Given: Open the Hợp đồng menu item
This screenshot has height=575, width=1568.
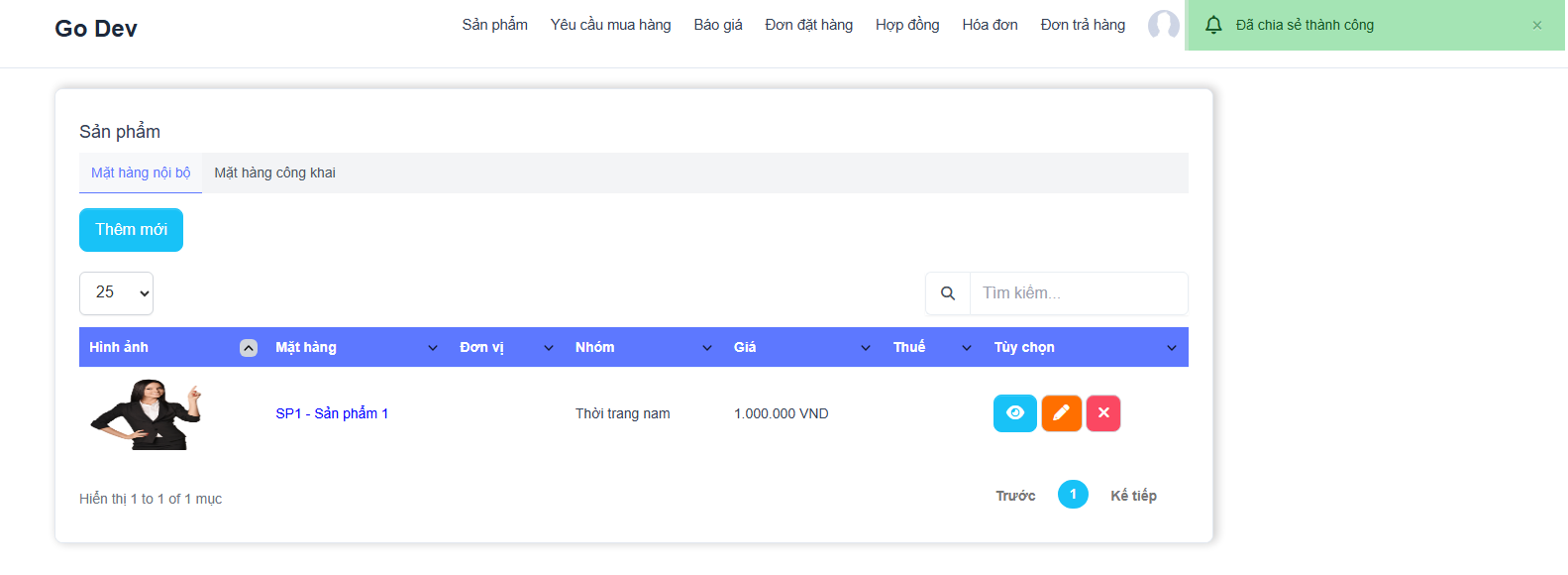Looking at the screenshot, I should click(x=906, y=25).
